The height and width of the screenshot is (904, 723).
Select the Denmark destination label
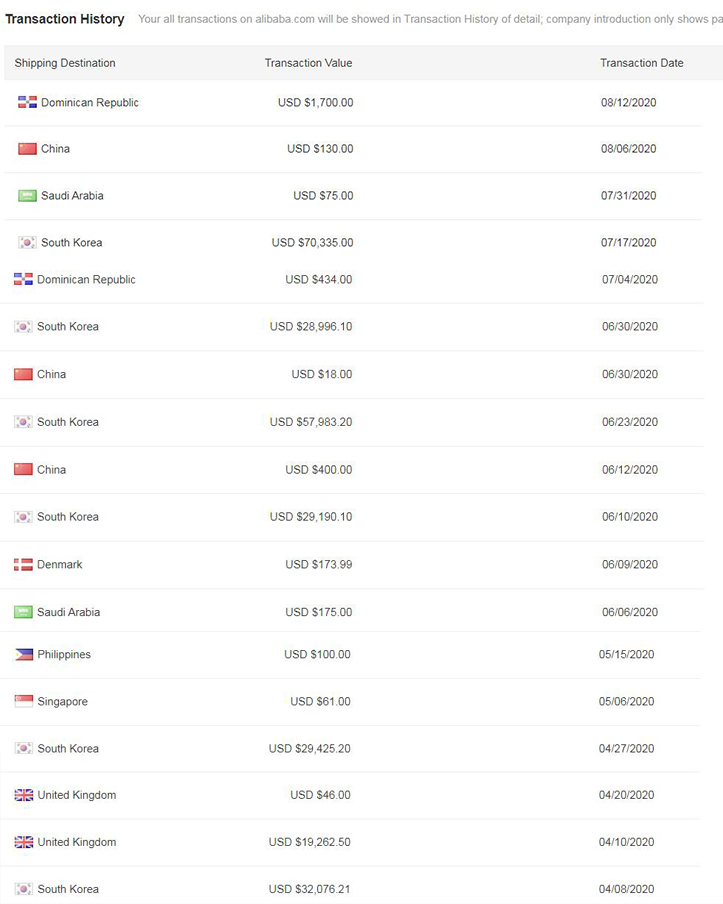(59, 564)
